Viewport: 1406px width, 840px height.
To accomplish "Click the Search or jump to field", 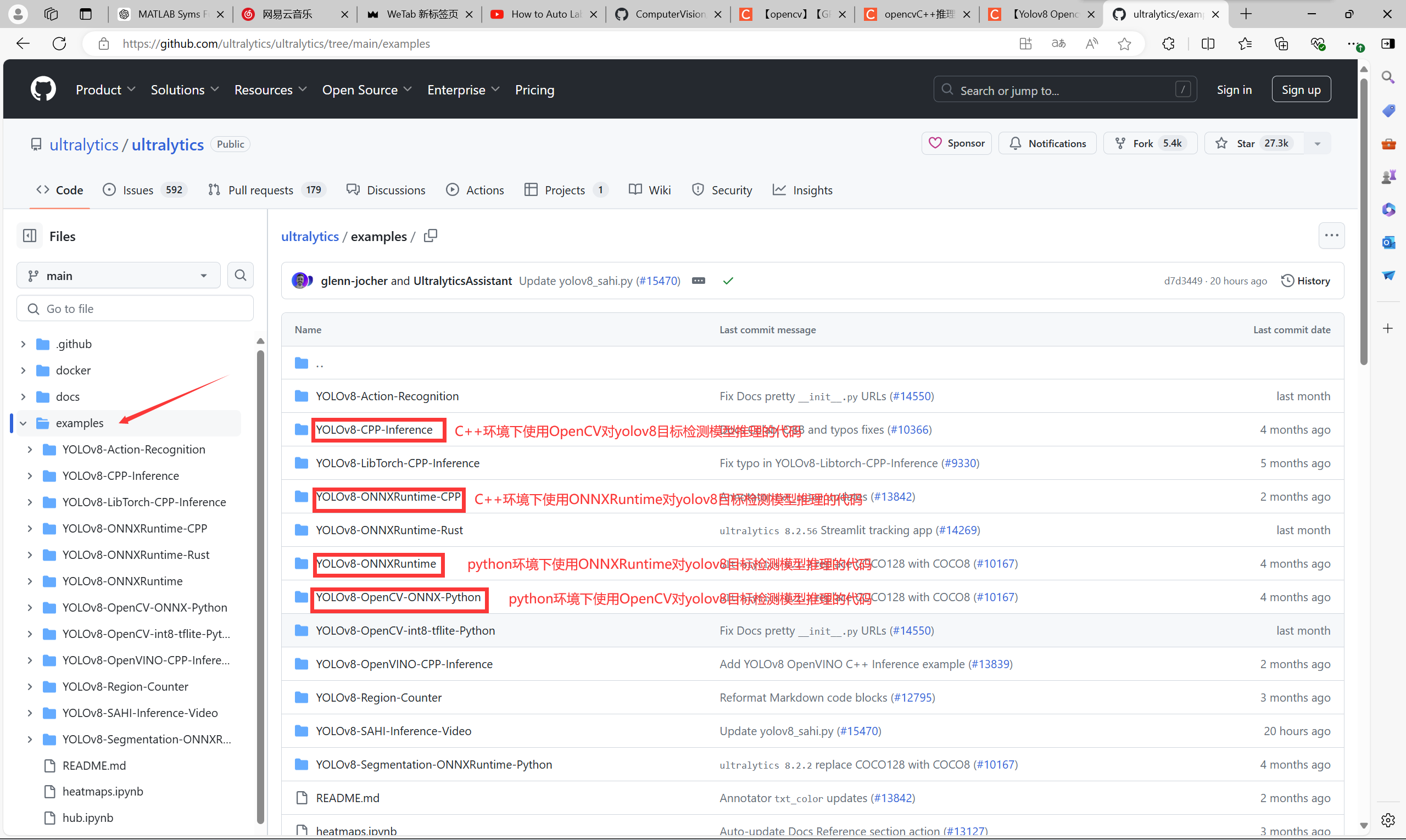I will click(x=1064, y=89).
